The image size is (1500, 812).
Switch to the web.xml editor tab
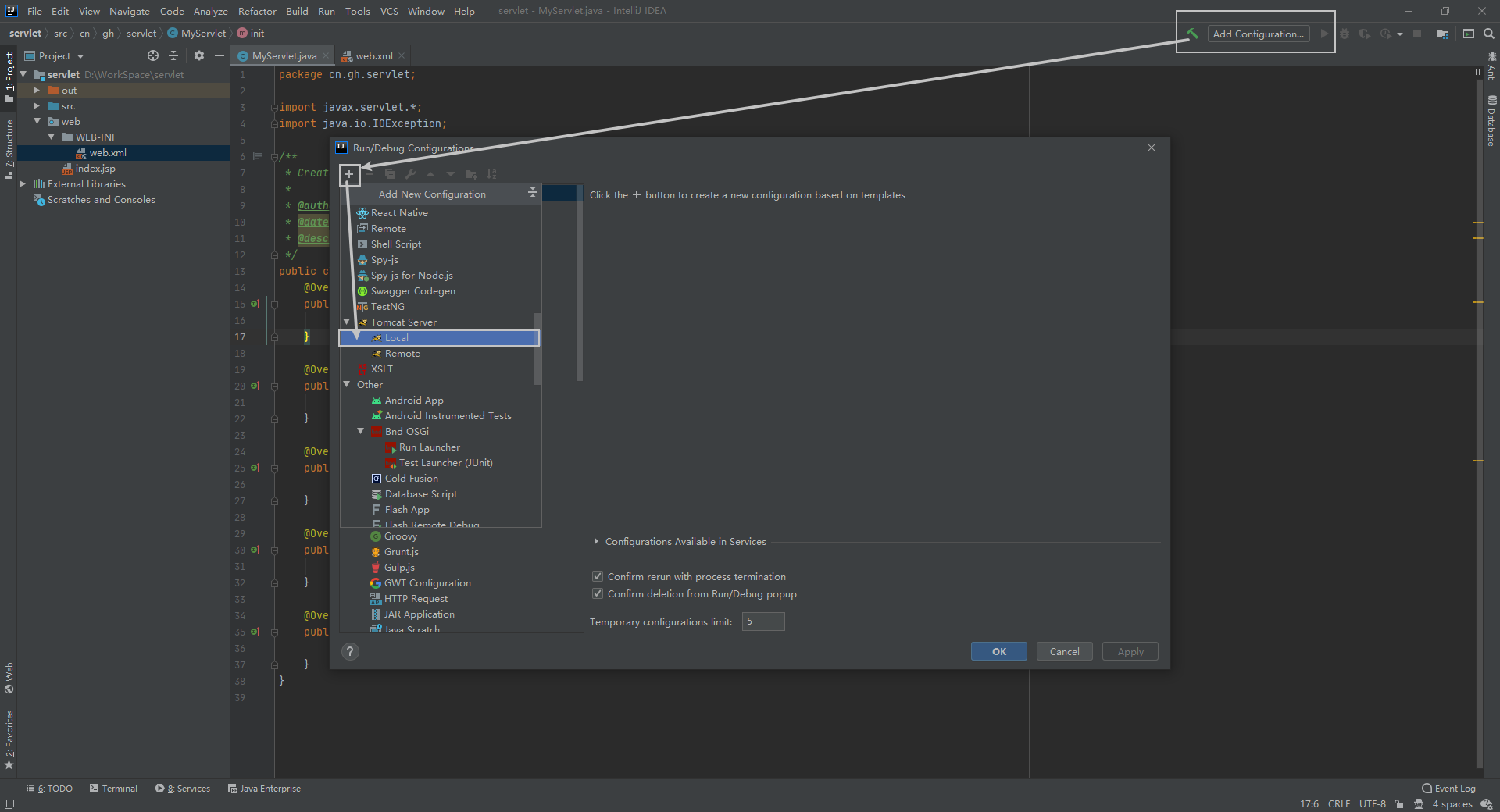(x=374, y=55)
